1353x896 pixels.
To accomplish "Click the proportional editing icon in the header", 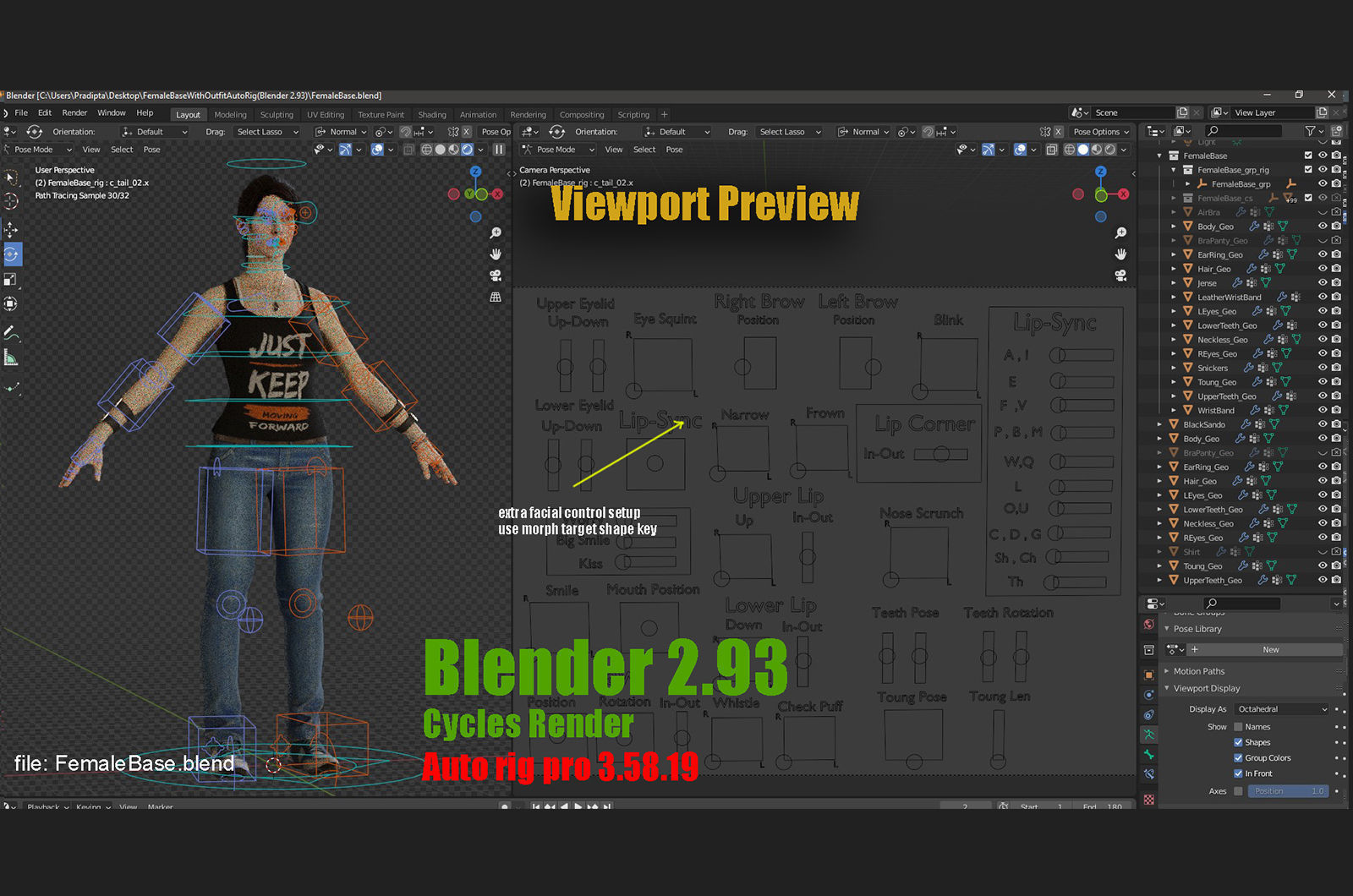I will (381, 132).
